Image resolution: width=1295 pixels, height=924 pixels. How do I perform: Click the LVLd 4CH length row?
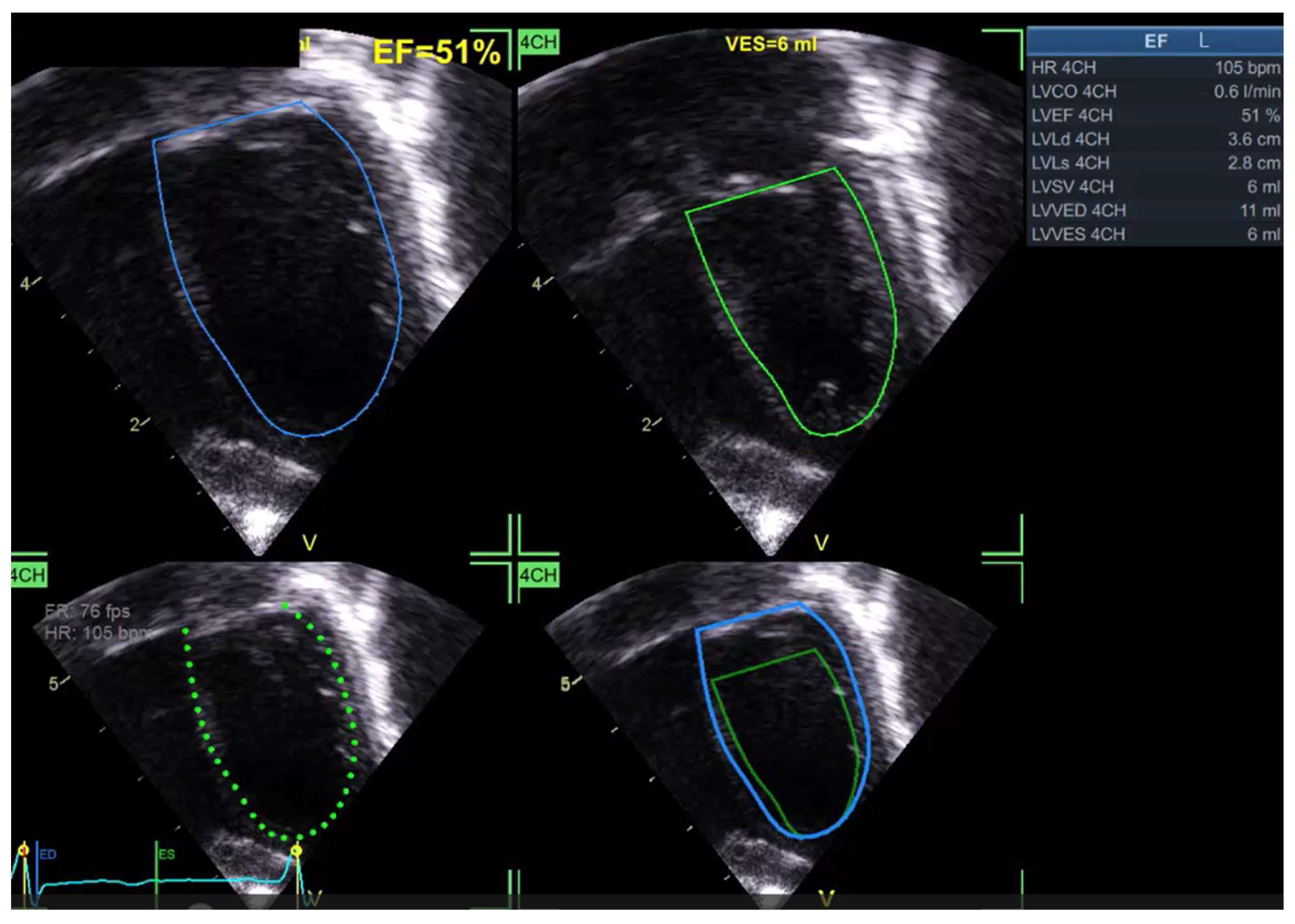1155,139
